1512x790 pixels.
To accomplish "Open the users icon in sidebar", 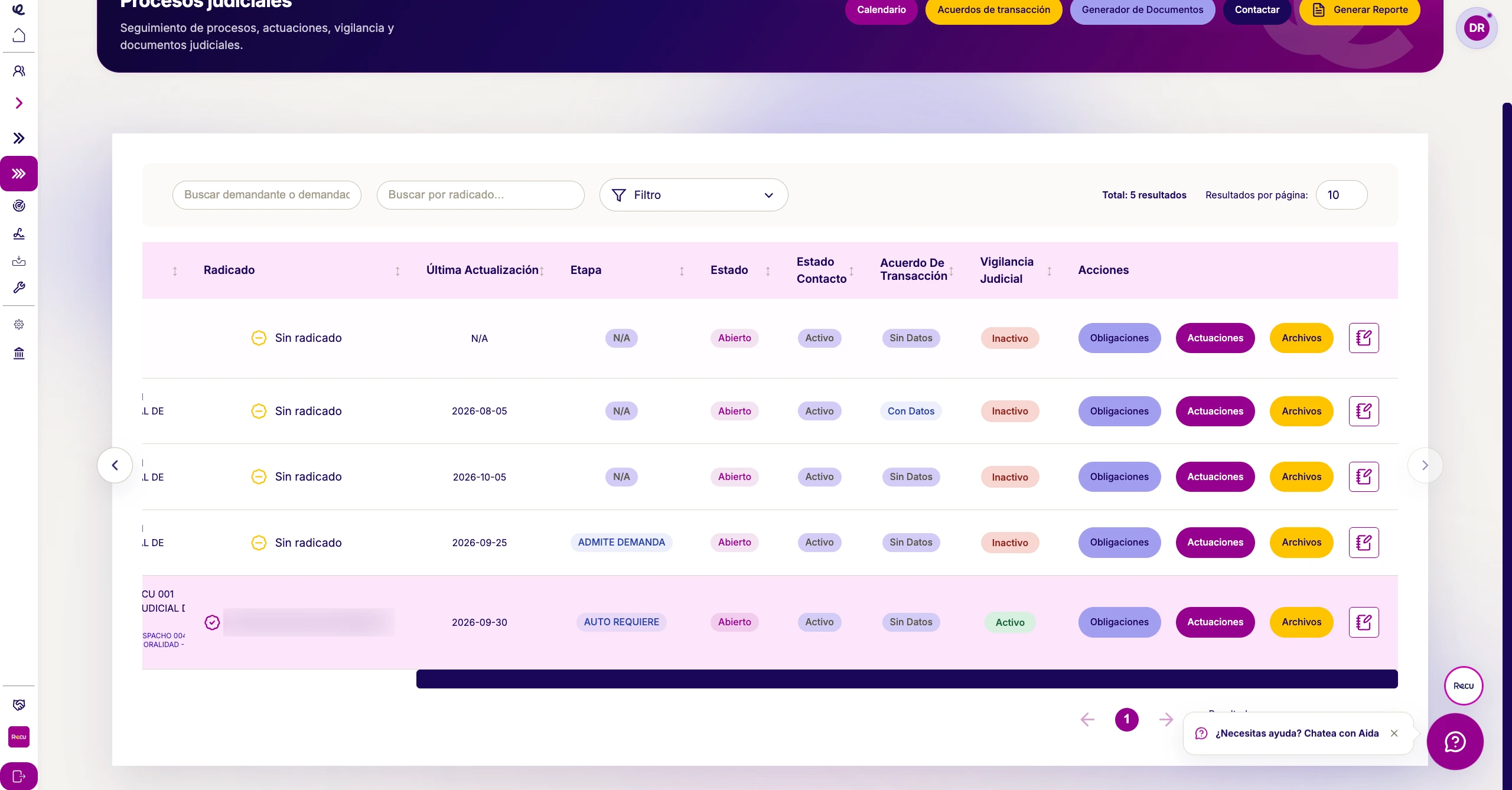I will [19, 71].
